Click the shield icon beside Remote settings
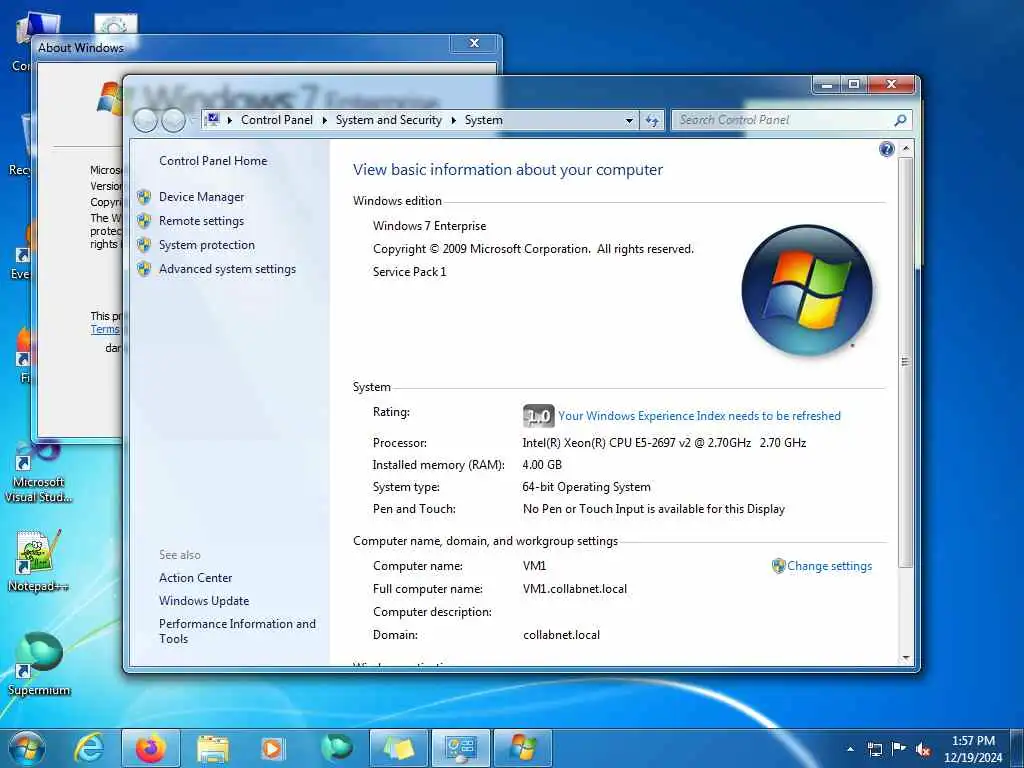Image resolution: width=1024 pixels, height=768 pixels. pyautogui.click(x=144, y=221)
